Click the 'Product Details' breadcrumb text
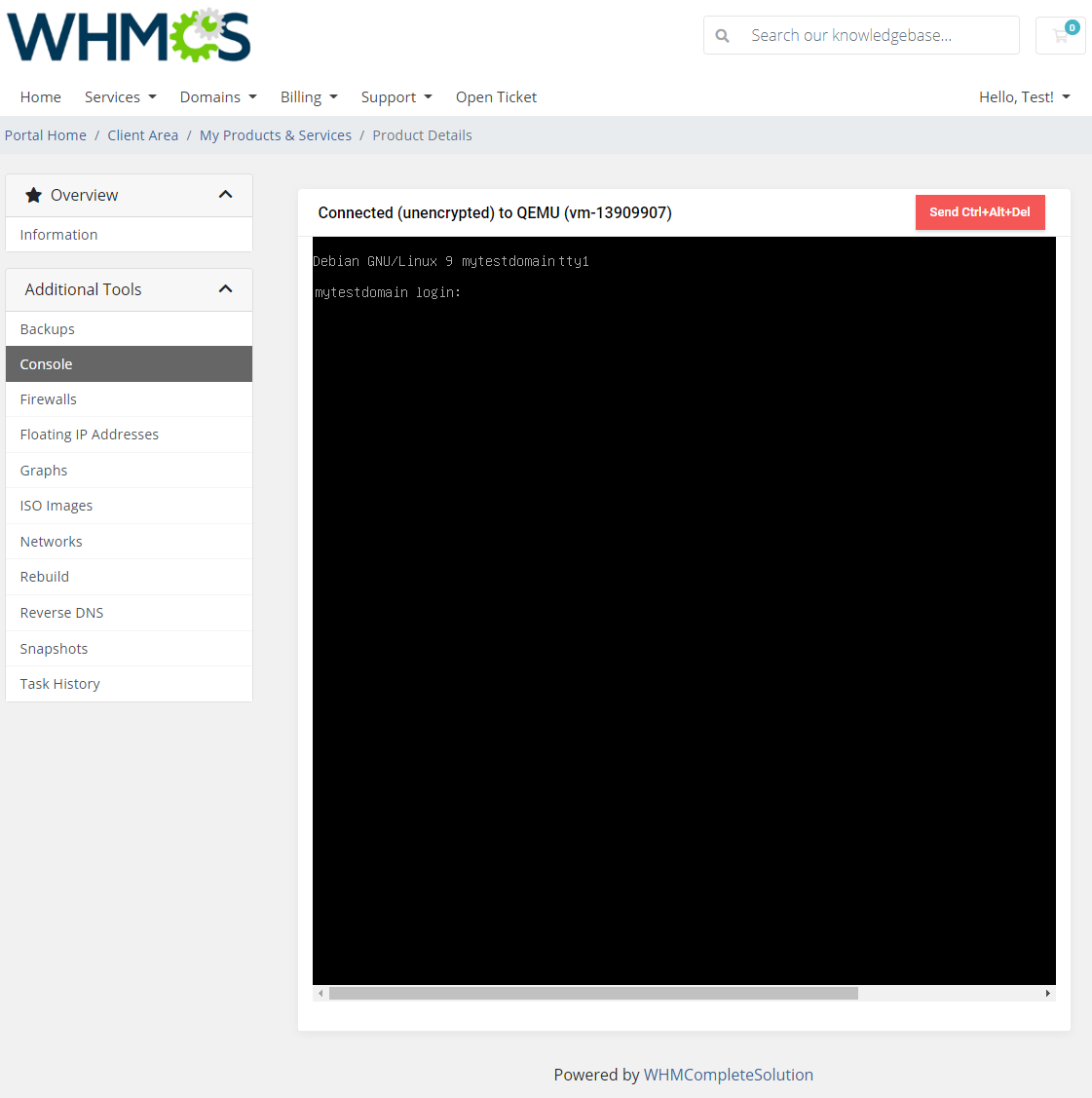1092x1098 pixels. (x=422, y=135)
